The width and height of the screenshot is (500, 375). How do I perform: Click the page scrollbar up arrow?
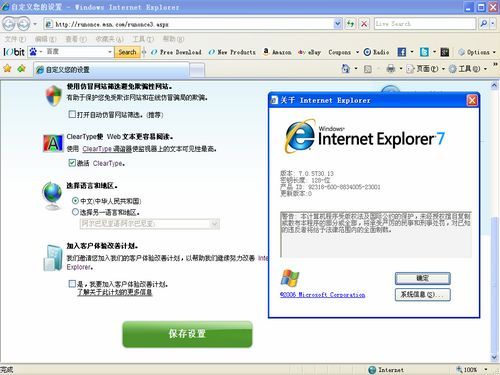[x=494, y=86]
